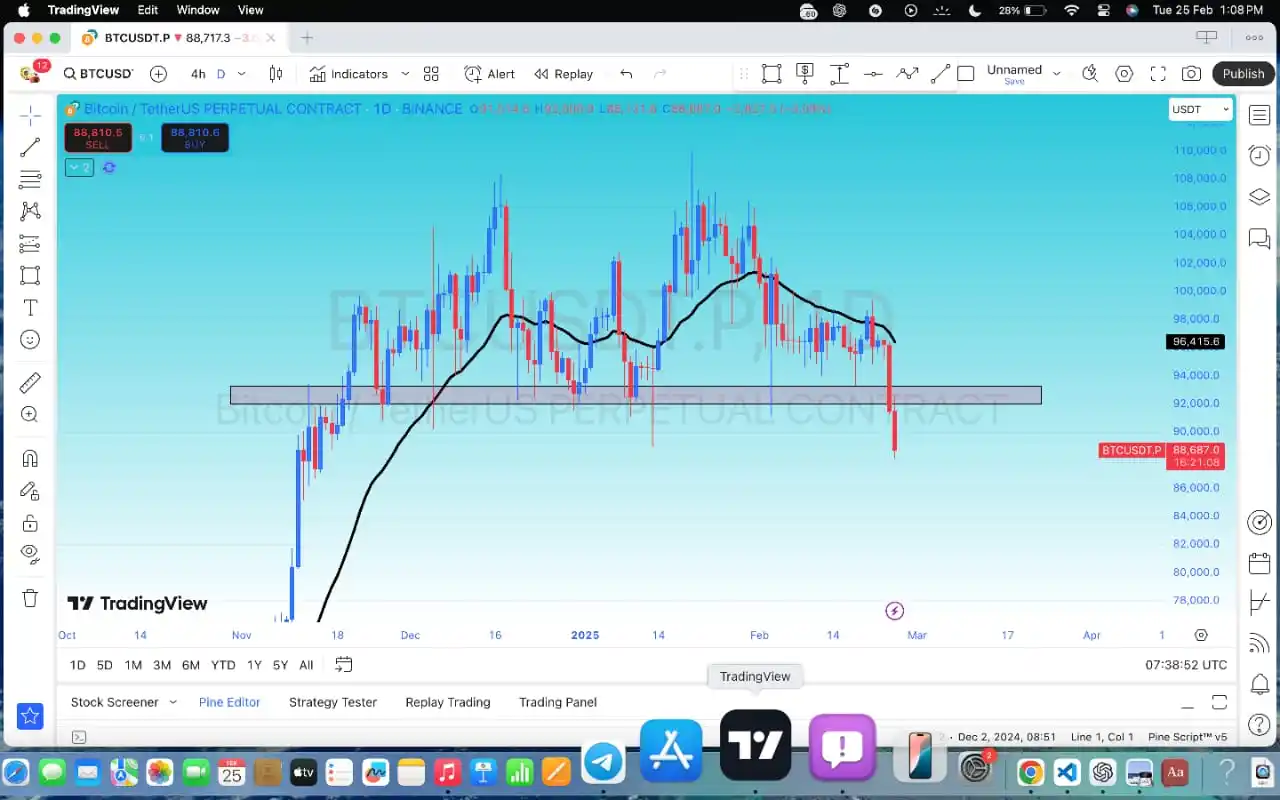Undo the last chart action
Viewport: 1280px width, 800px height.
(626, 74)
